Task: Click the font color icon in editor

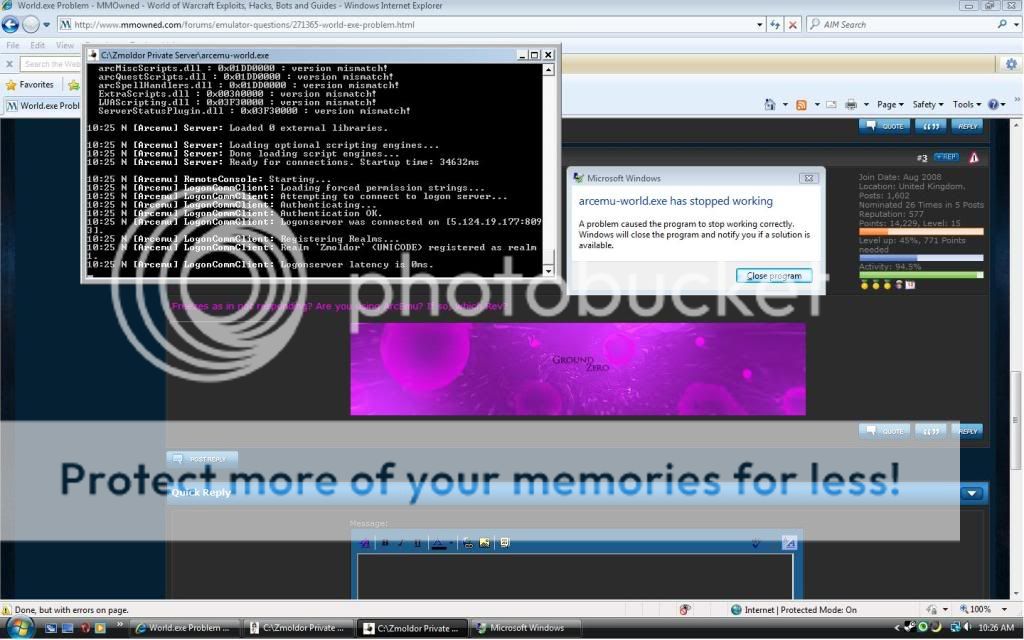Action: click(438, 543)
